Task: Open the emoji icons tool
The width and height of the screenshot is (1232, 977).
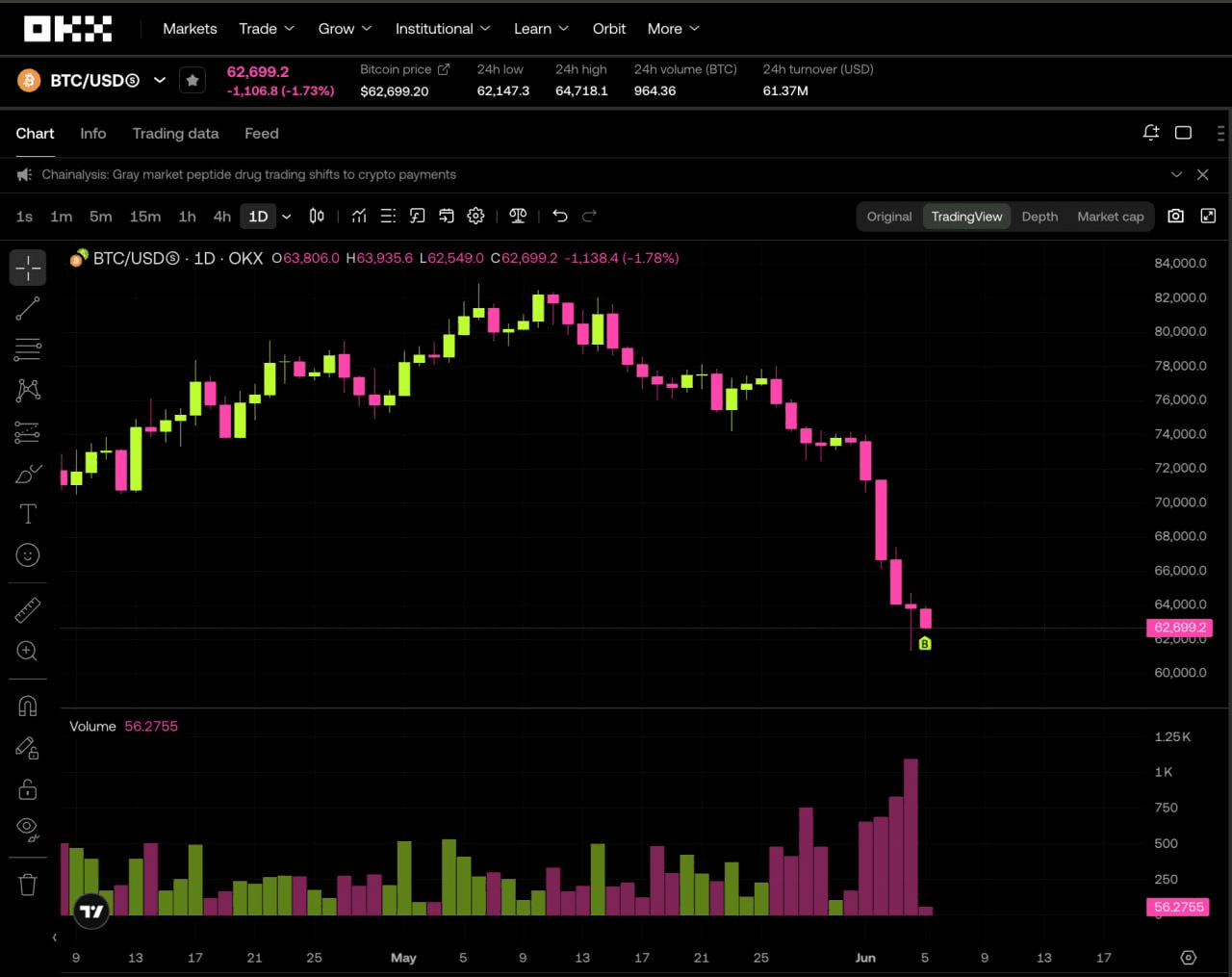Action: [28, 555]
